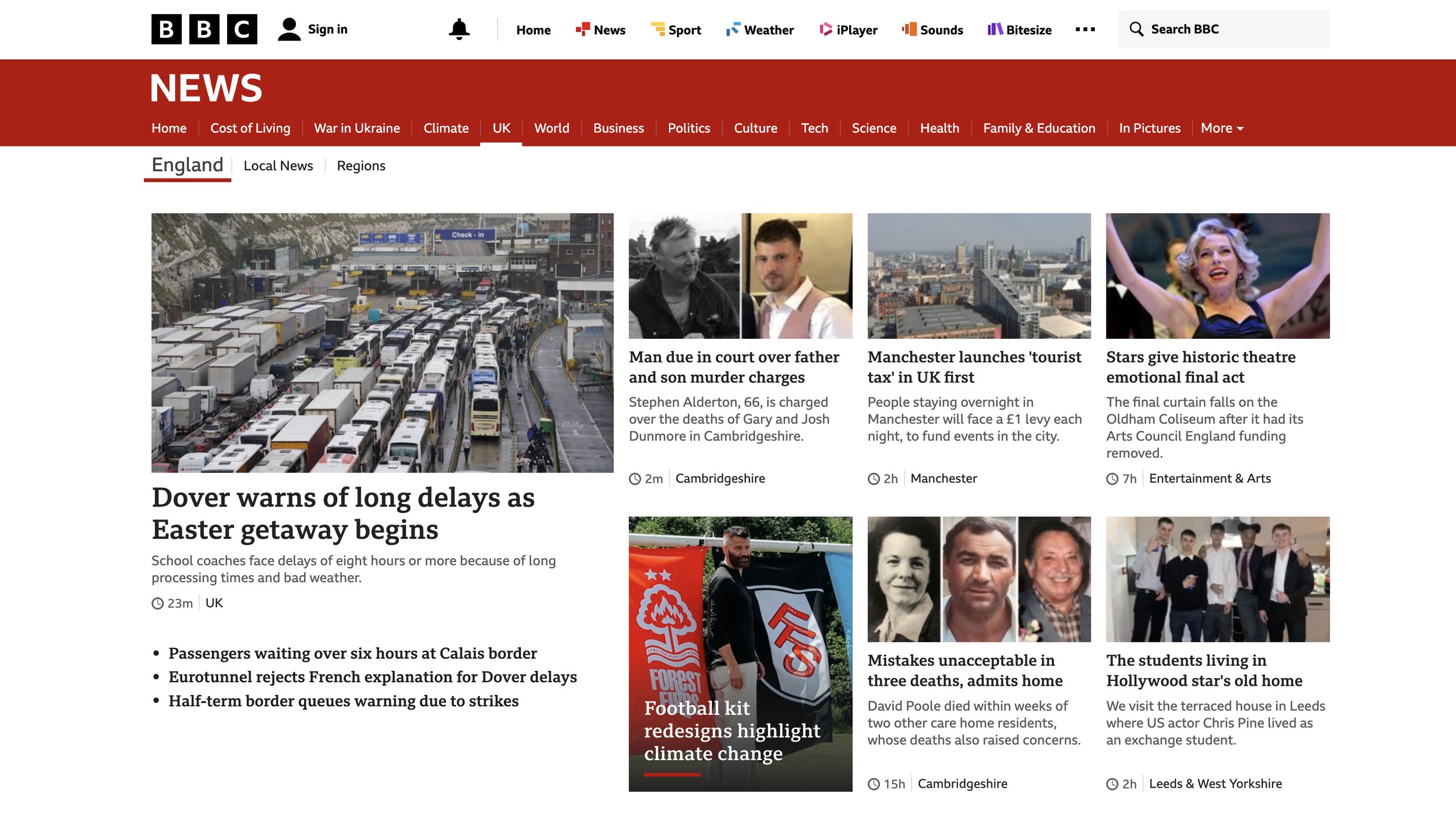
Task: Open notifications bell icon
Action: pos(459,29)
